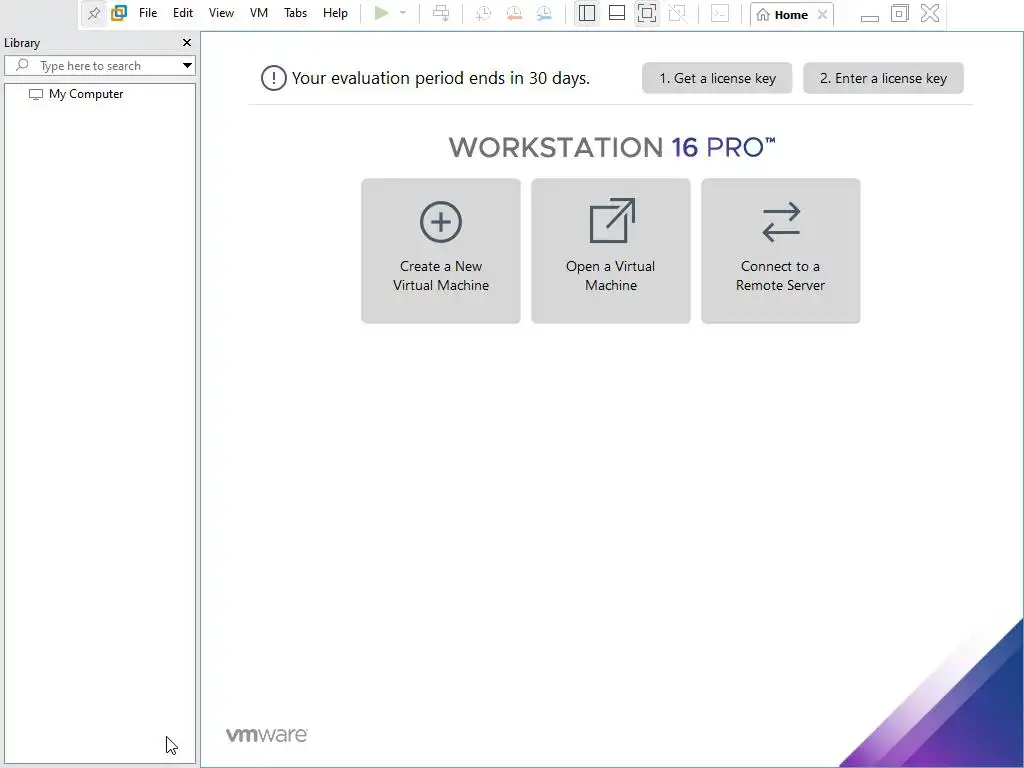This screenshot has height=768, width=1024.
Task: Select My Computer in the library
Action: [86, 94]
